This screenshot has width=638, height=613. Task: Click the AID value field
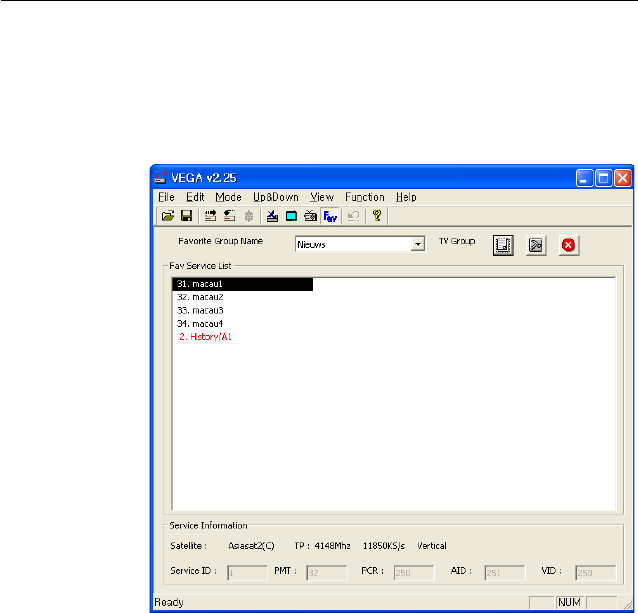(x=505, y=573)
